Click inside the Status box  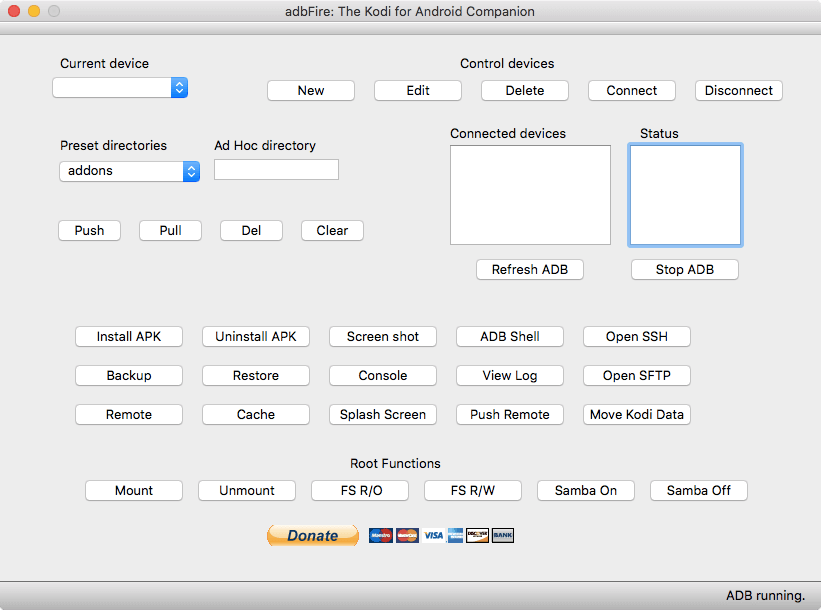pyautogui.click(x=685, y=195)
